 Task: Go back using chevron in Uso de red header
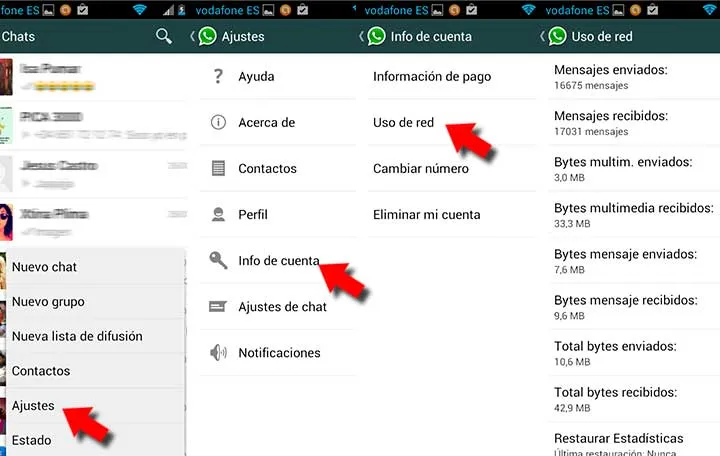[x=542, y=36]
